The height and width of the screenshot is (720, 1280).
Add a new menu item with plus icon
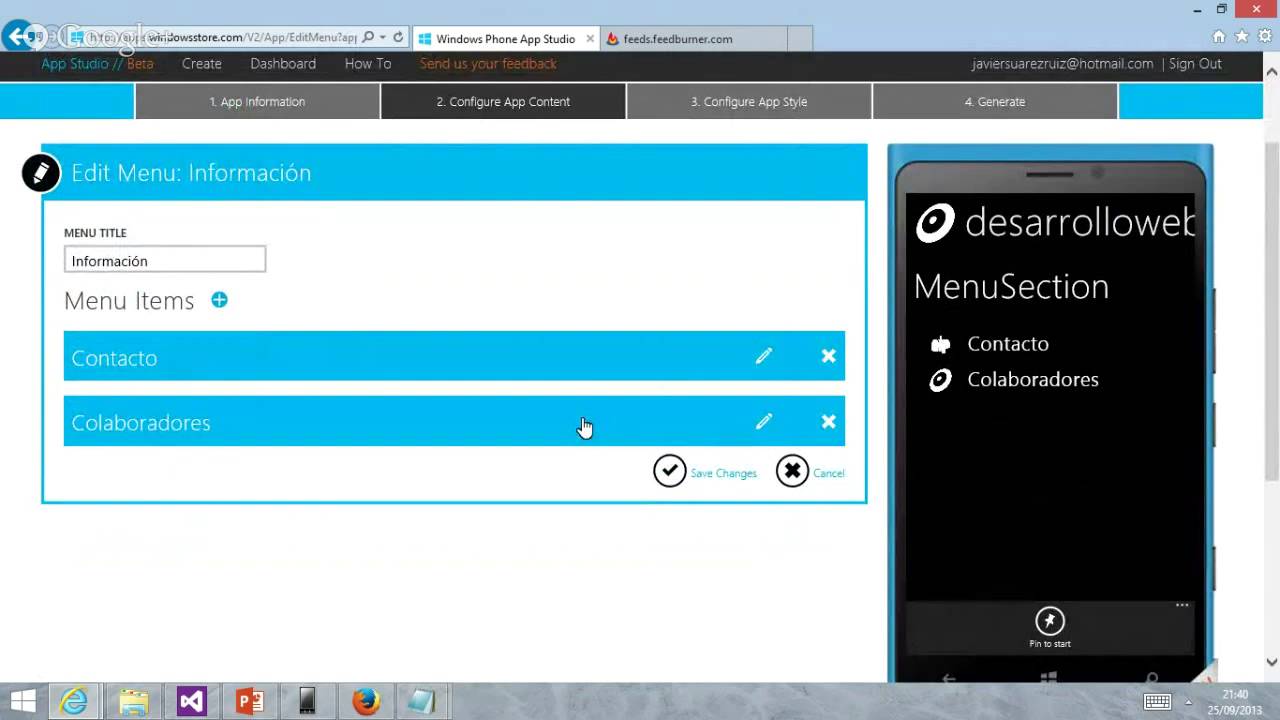point(219,300)
